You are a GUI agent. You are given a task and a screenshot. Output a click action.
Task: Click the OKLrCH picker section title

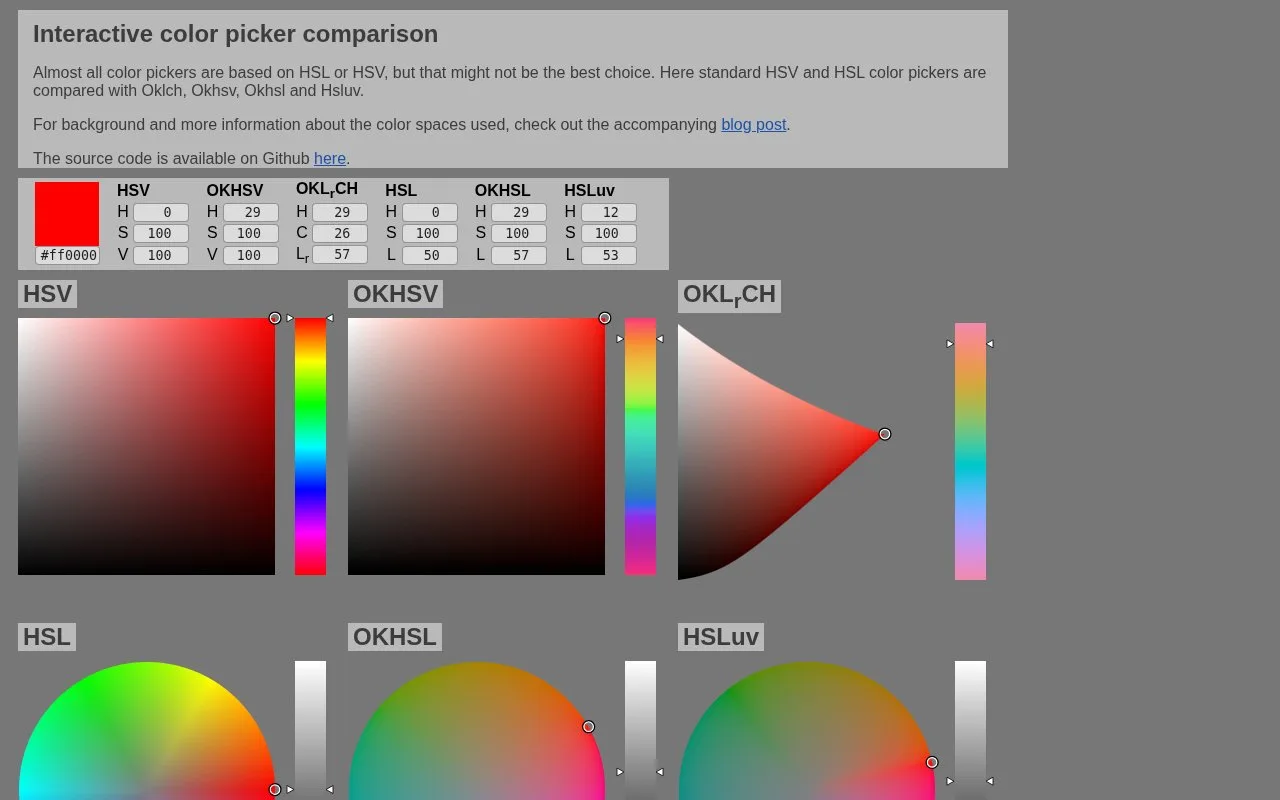[729, 296]
